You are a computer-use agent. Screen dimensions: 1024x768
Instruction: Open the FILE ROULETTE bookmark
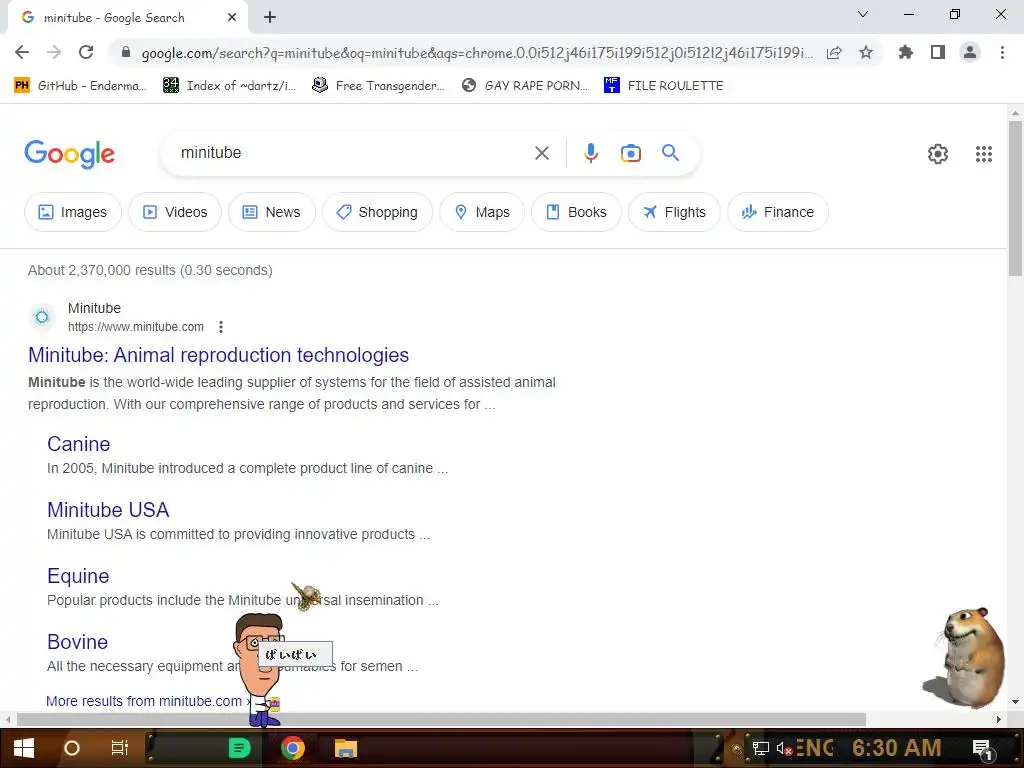pos(664,86)
